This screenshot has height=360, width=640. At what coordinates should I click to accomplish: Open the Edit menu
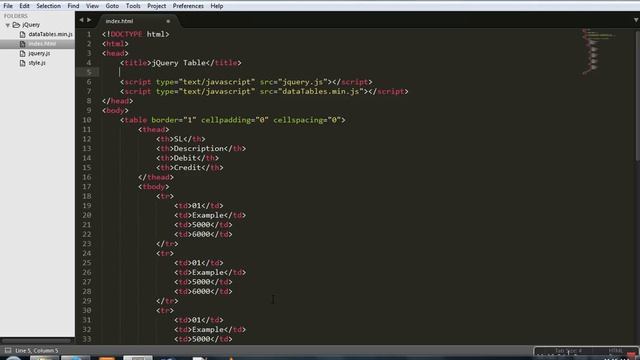[24, 6]
